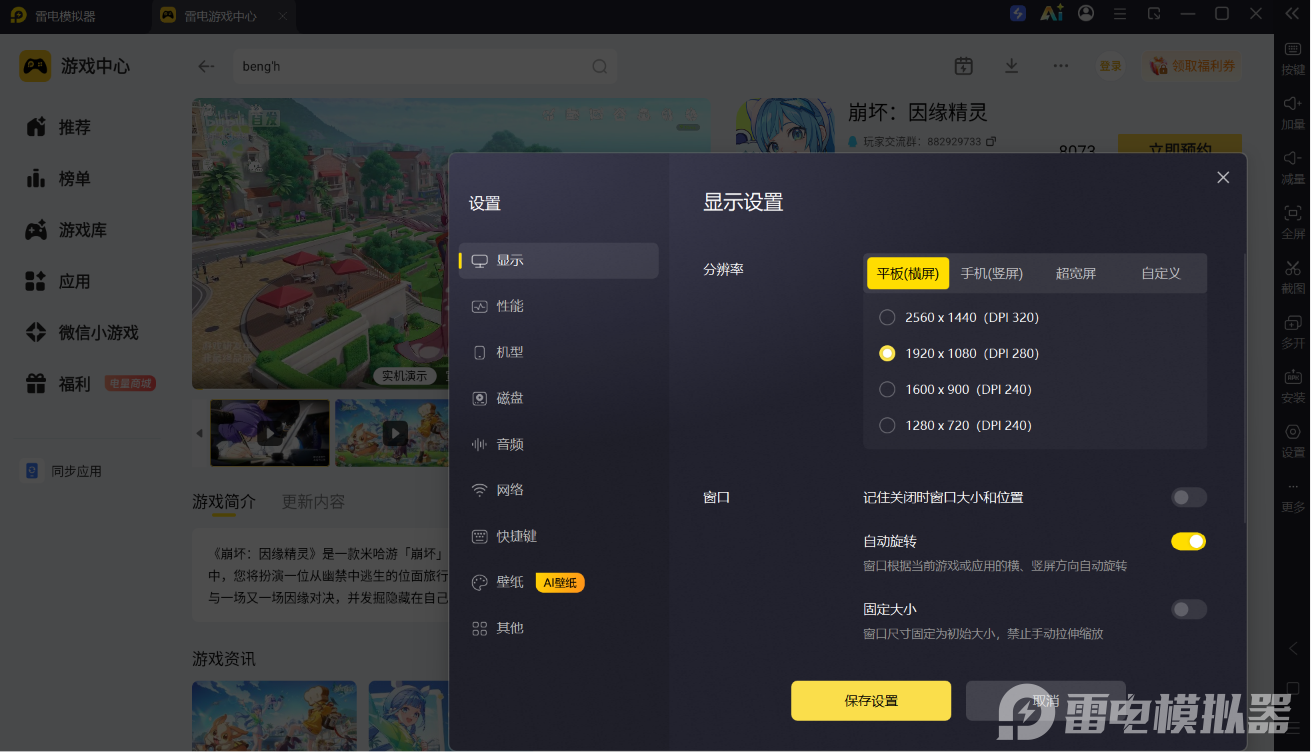Click the 取消 button
Screen dimensions: 1311x752
tap(1046, 701)
